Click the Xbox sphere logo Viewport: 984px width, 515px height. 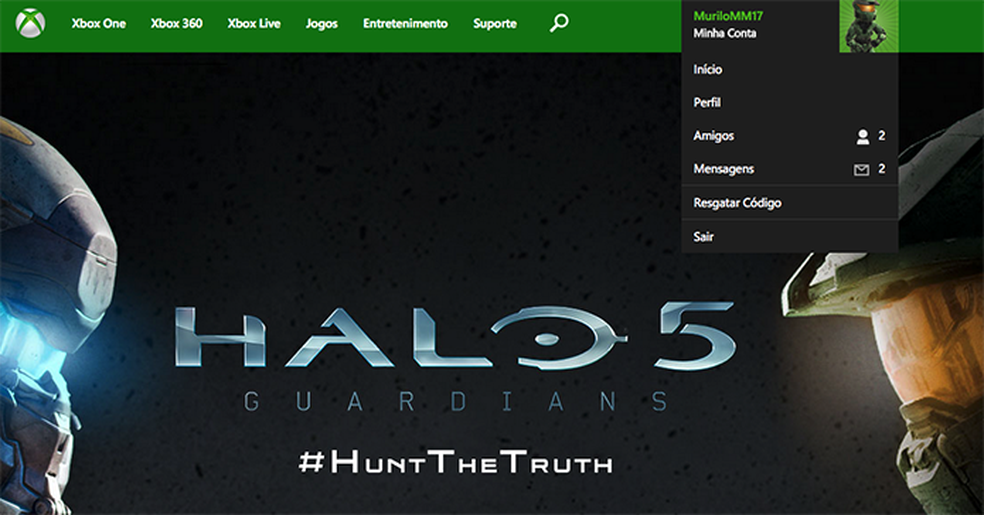(x=30, y=23)
